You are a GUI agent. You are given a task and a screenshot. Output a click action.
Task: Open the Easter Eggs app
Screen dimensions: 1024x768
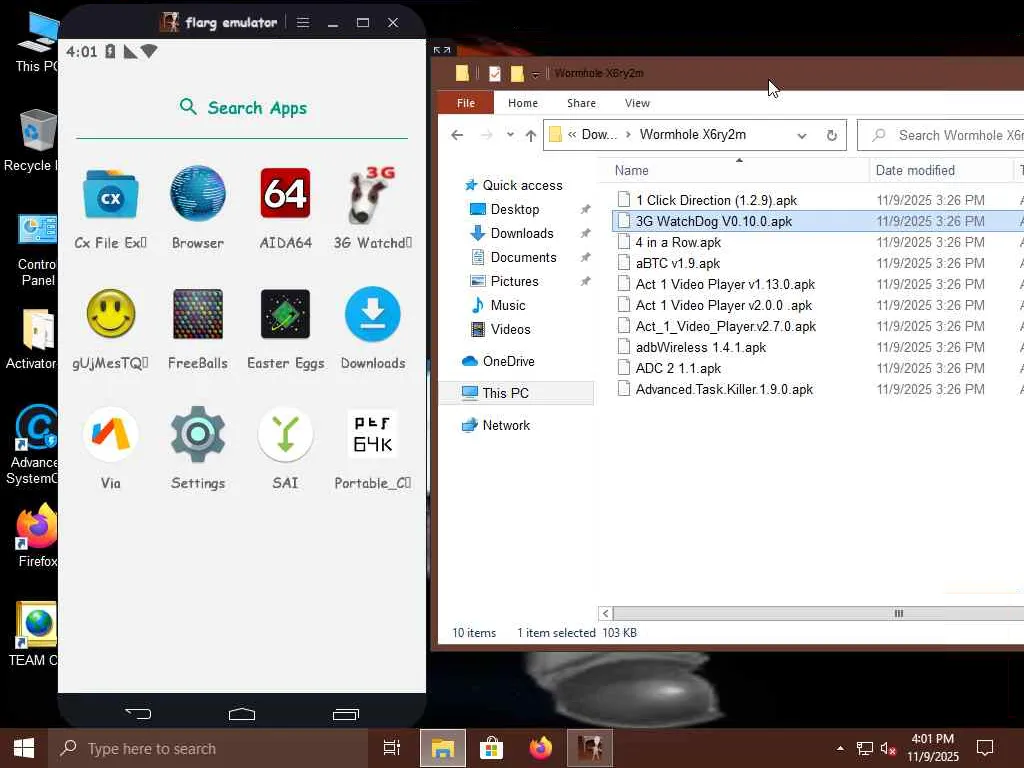pos(285,315)
